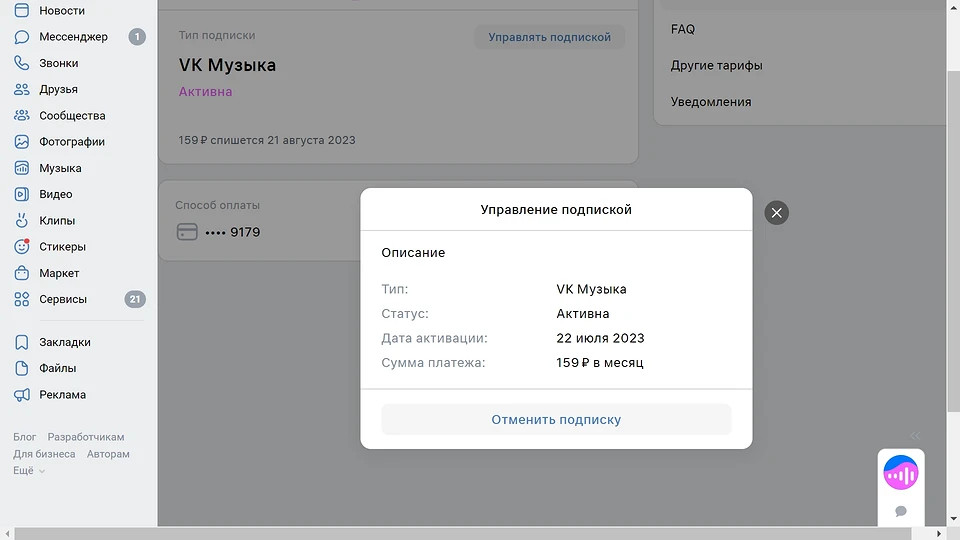
Task: Open Music via the note icon
Action: pyautogui.click(x=22, y=168)
